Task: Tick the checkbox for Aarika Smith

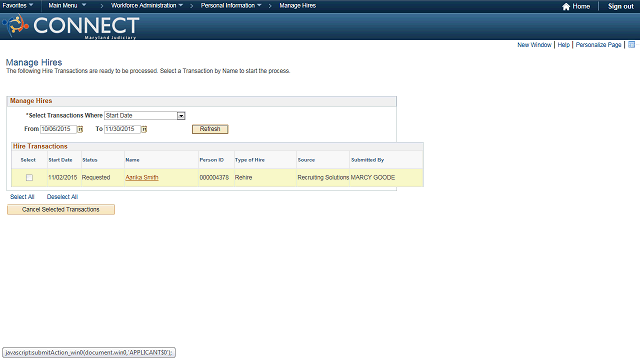Action: click(29, 178)
